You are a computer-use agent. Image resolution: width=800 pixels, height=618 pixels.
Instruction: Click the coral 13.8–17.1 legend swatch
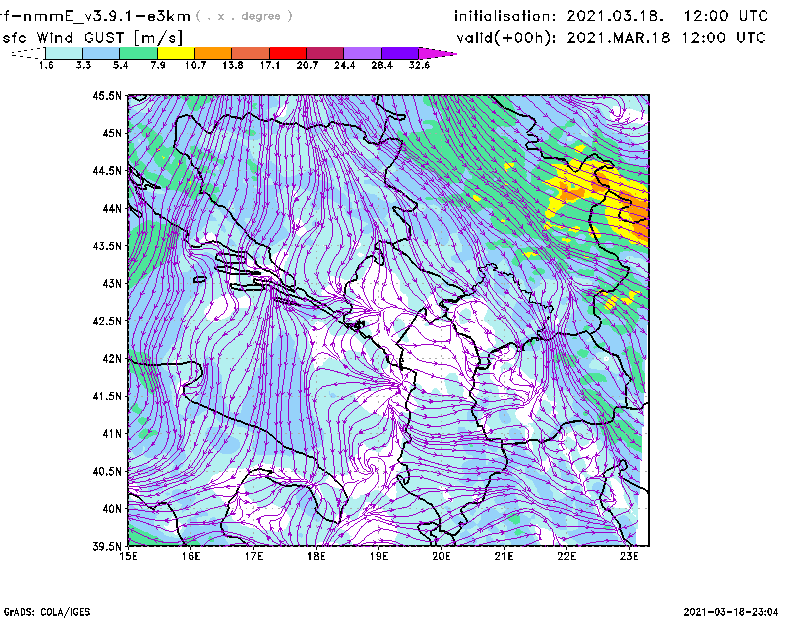click(251, 53)
